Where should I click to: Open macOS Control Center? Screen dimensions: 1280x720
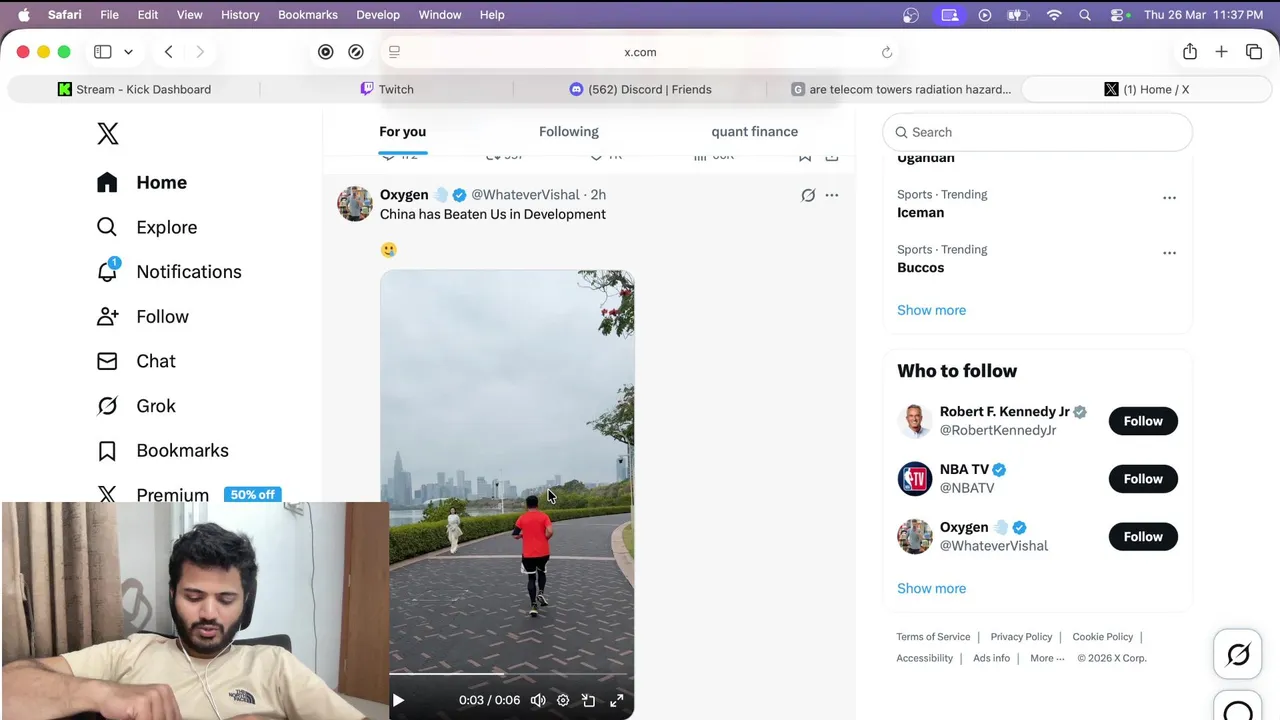pos(1118,15)
